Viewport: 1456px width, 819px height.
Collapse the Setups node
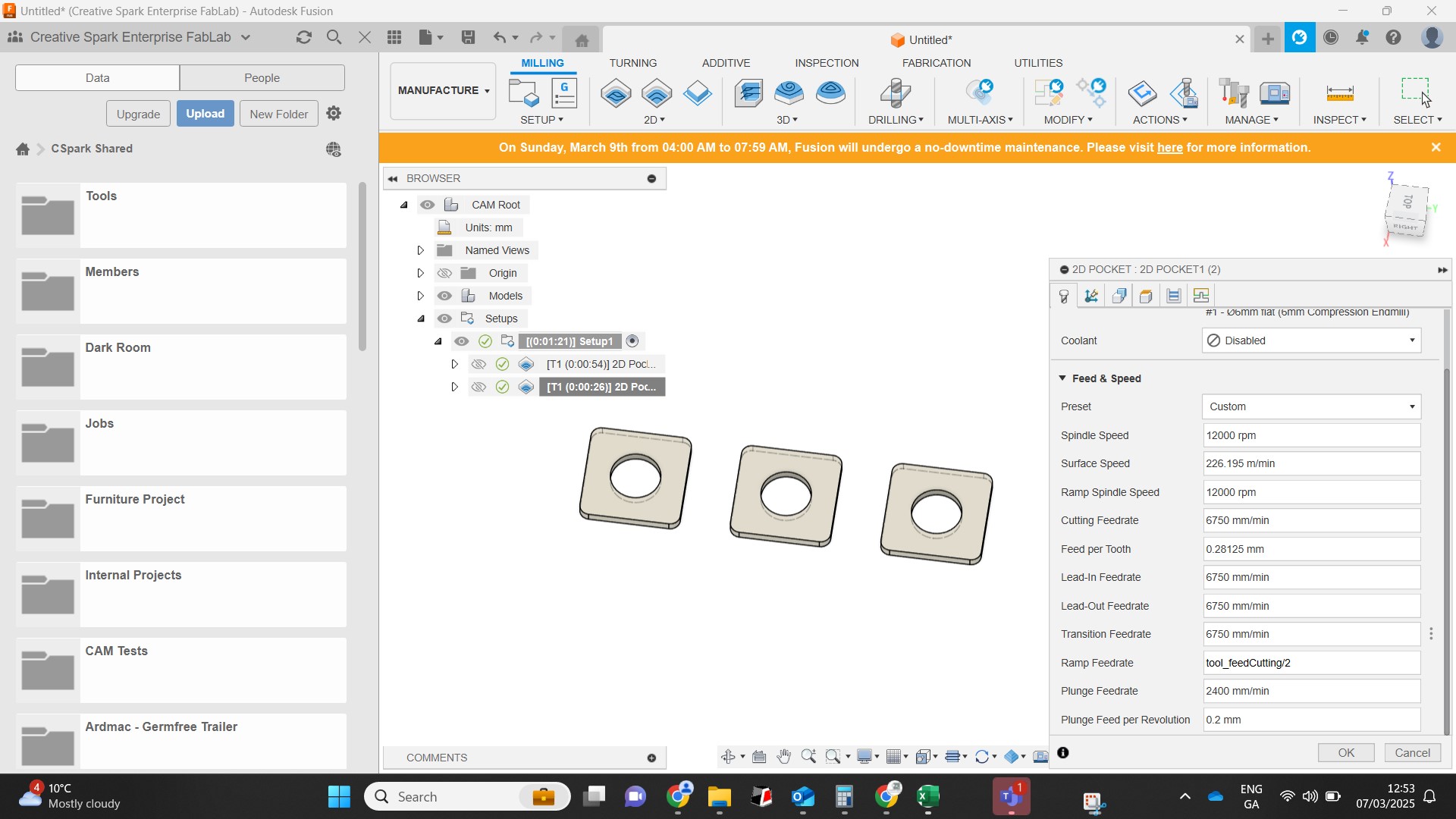[x=421, y=318]
